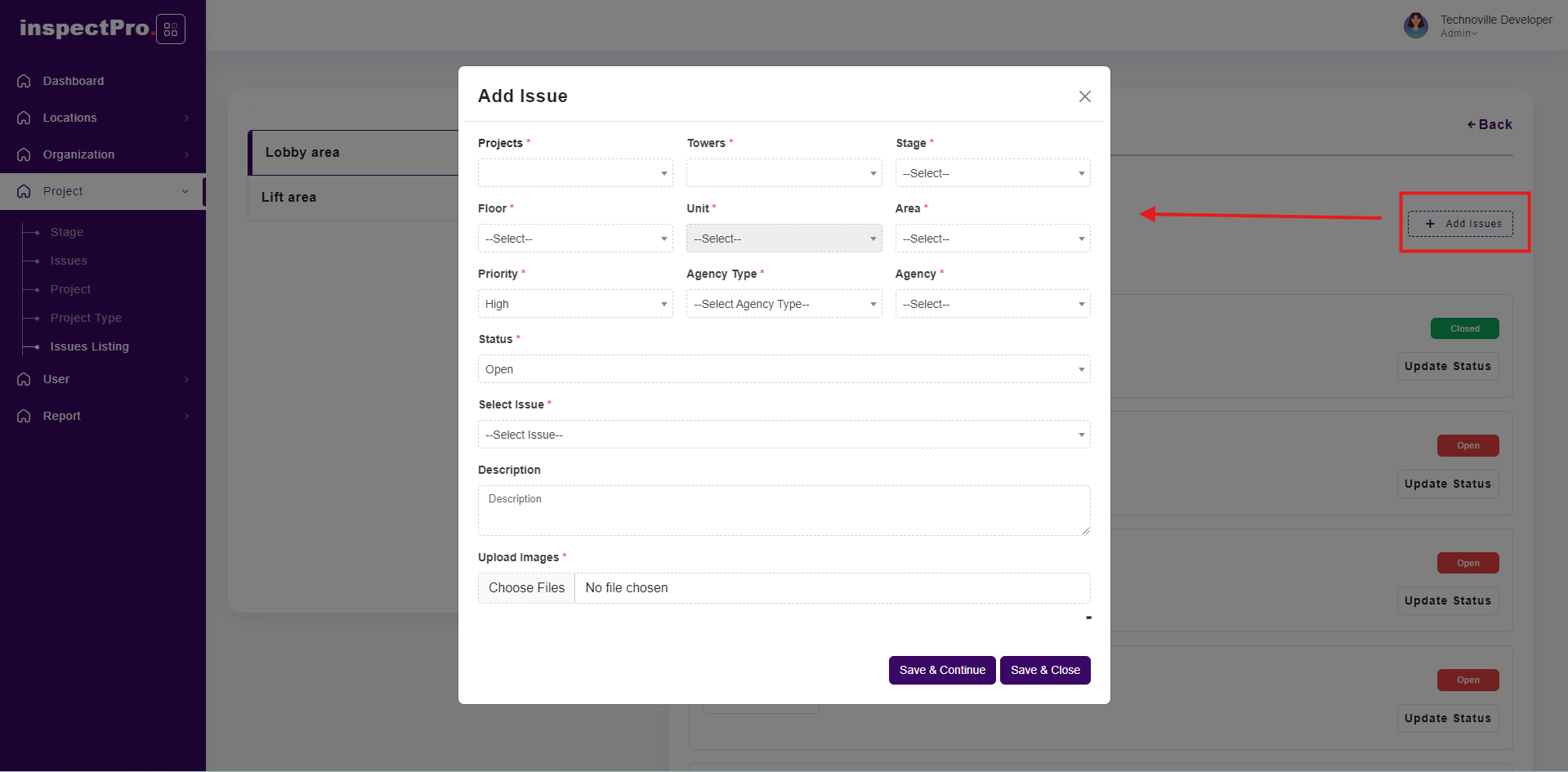The image size is (1568, 772).
Task: Click the Organization icon in sidebar
Action: (24, 154)
